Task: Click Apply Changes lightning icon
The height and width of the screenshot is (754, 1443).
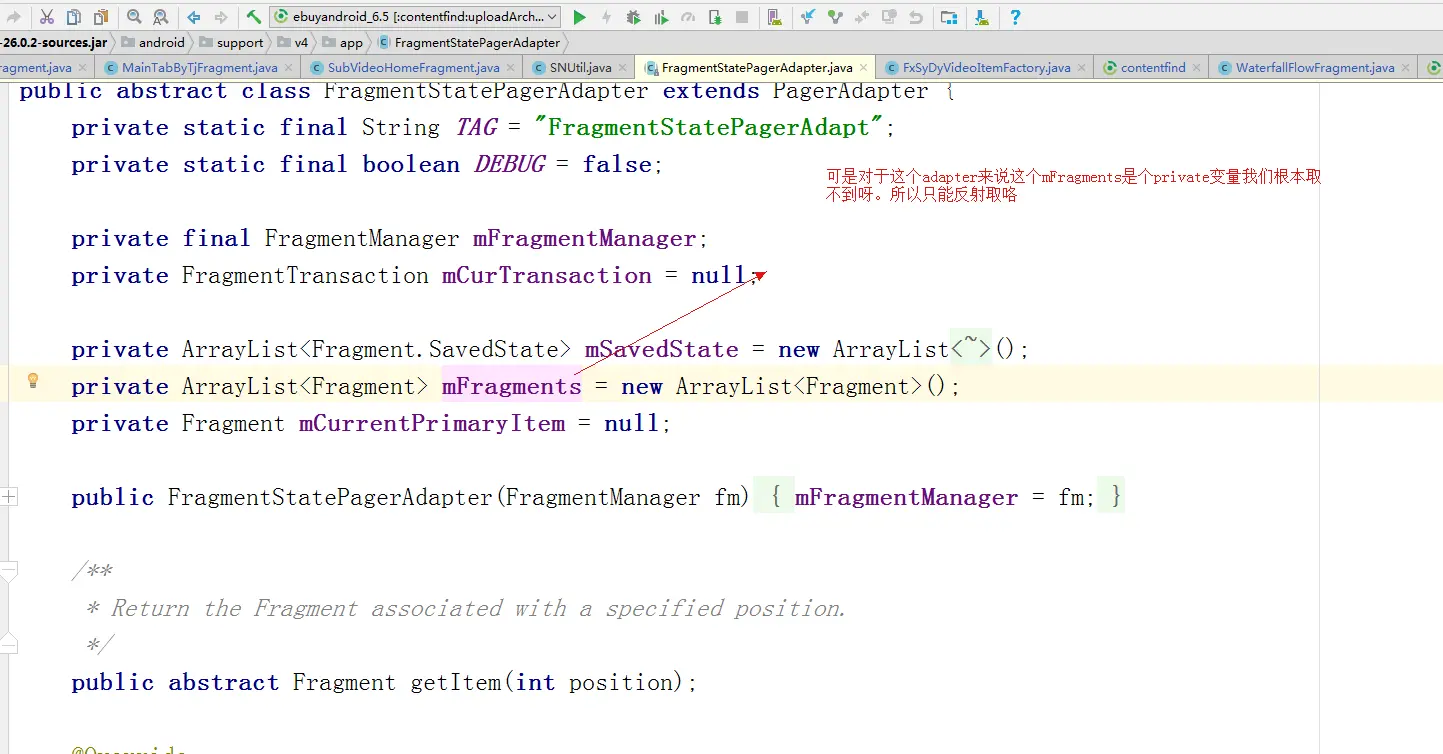Action: point(606,17)
